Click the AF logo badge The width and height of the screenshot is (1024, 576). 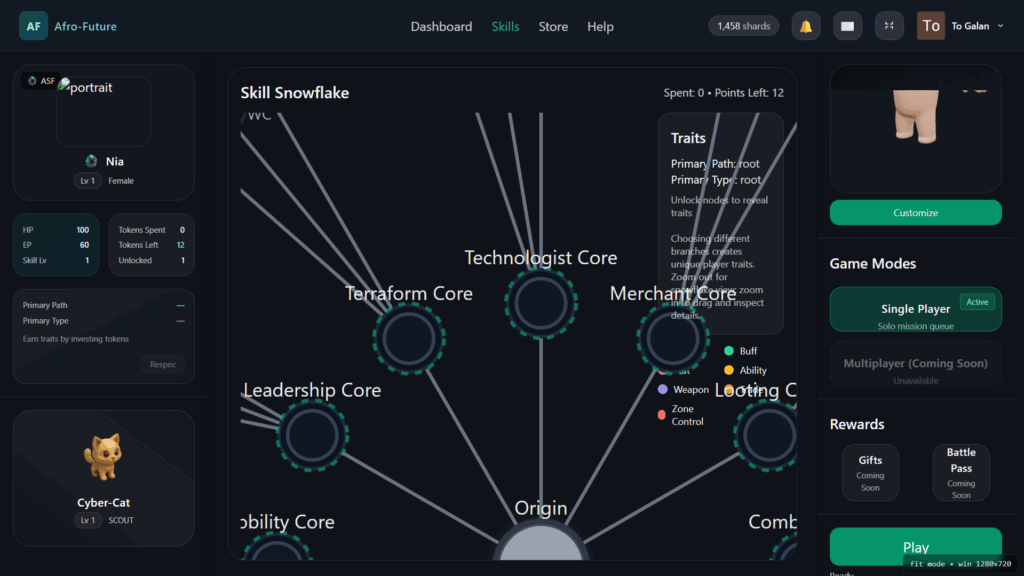[x=33, y=26]
